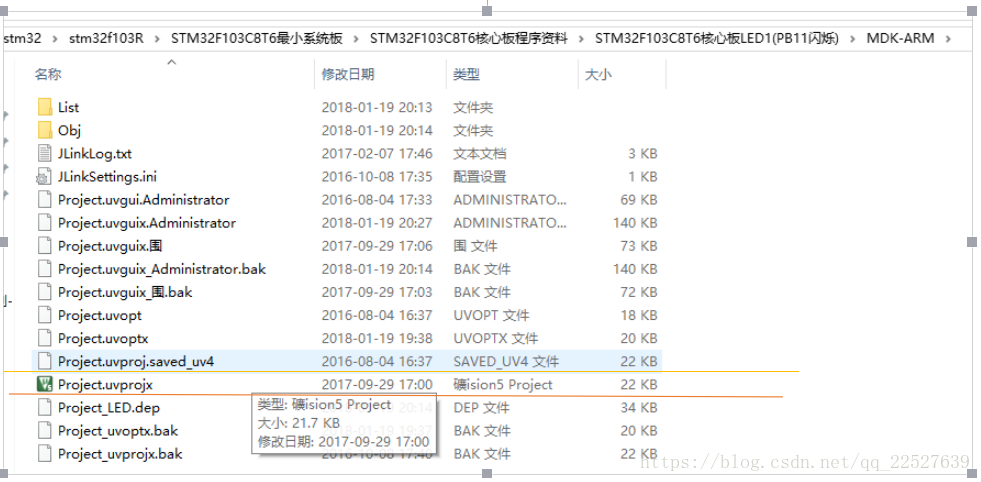
Task: Open the Obj folder icon
Action: coord(44,130)
